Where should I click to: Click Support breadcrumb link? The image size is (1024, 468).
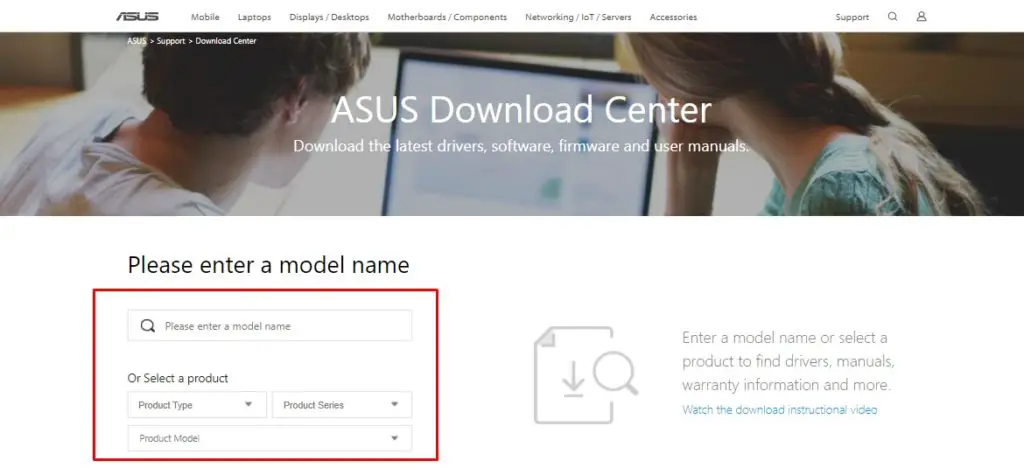point(171,40)
